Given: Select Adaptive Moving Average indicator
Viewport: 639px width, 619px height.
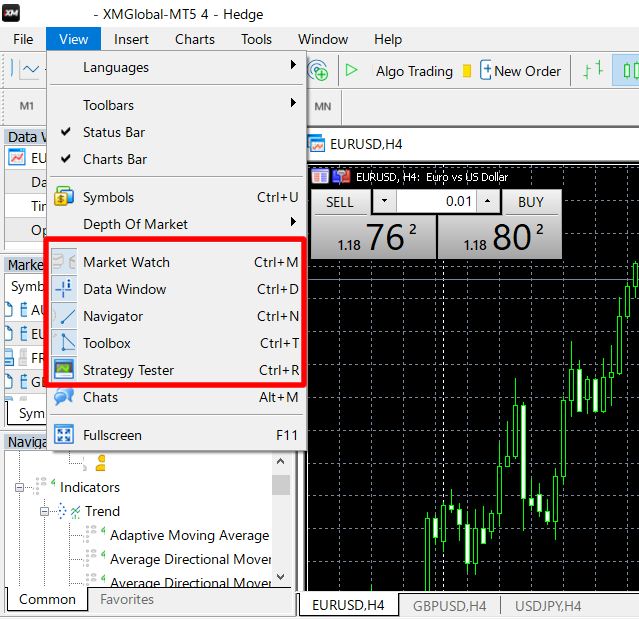Looking at the screenshot, I should [189, 535].
